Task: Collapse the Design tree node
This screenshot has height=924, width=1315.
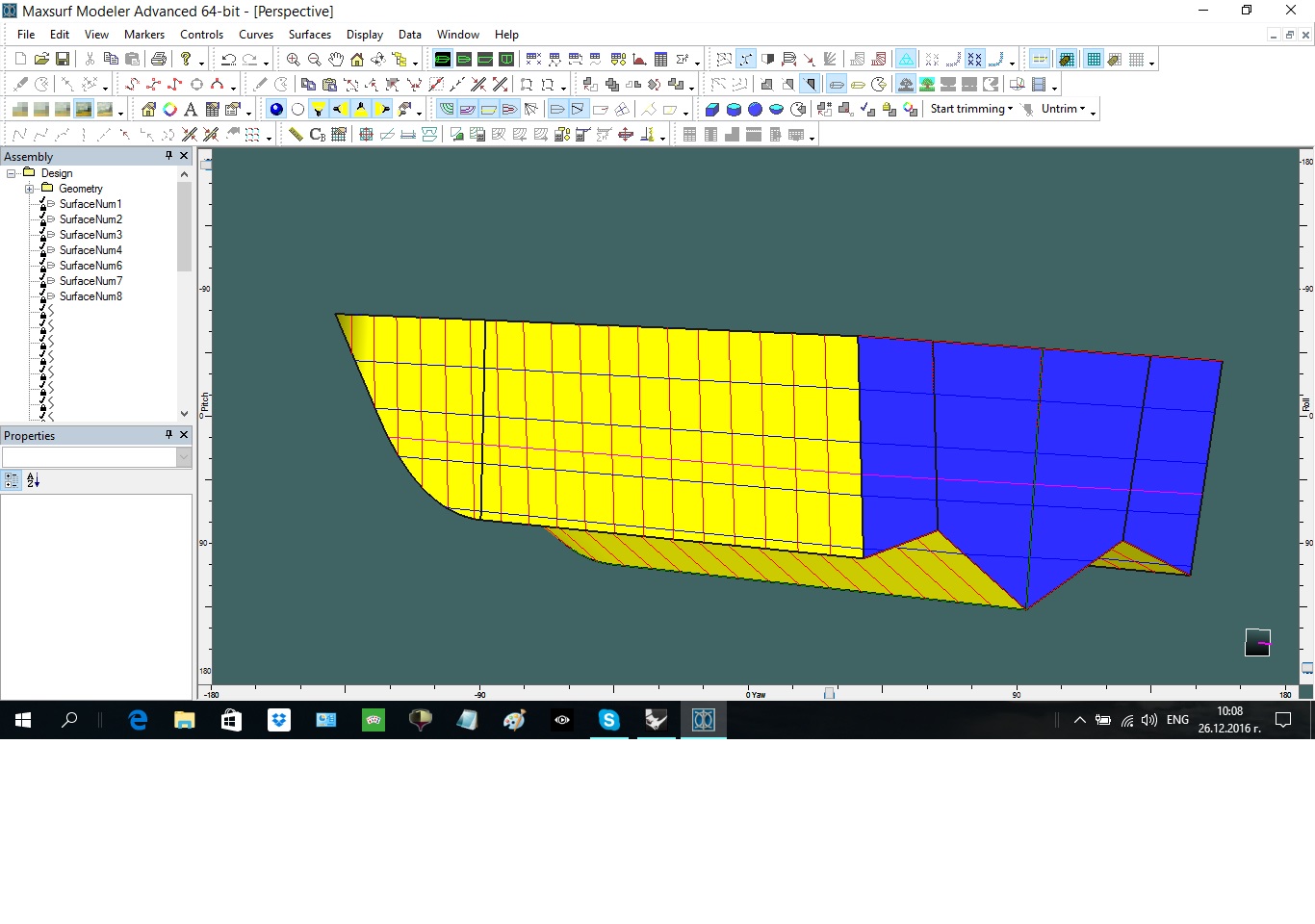Action: (12, 173)
